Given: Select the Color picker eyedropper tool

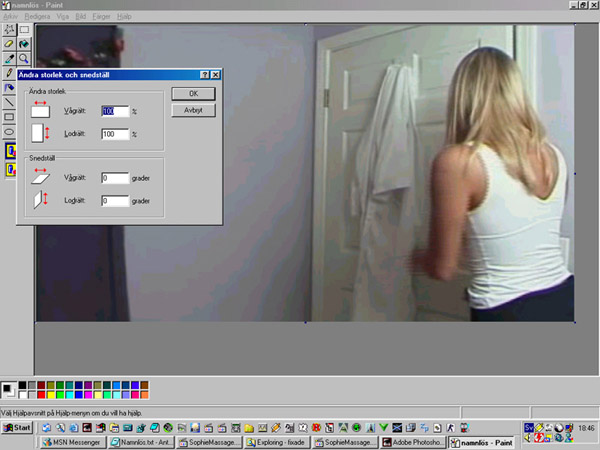Looking at the screenshot, I should (9, 59).
